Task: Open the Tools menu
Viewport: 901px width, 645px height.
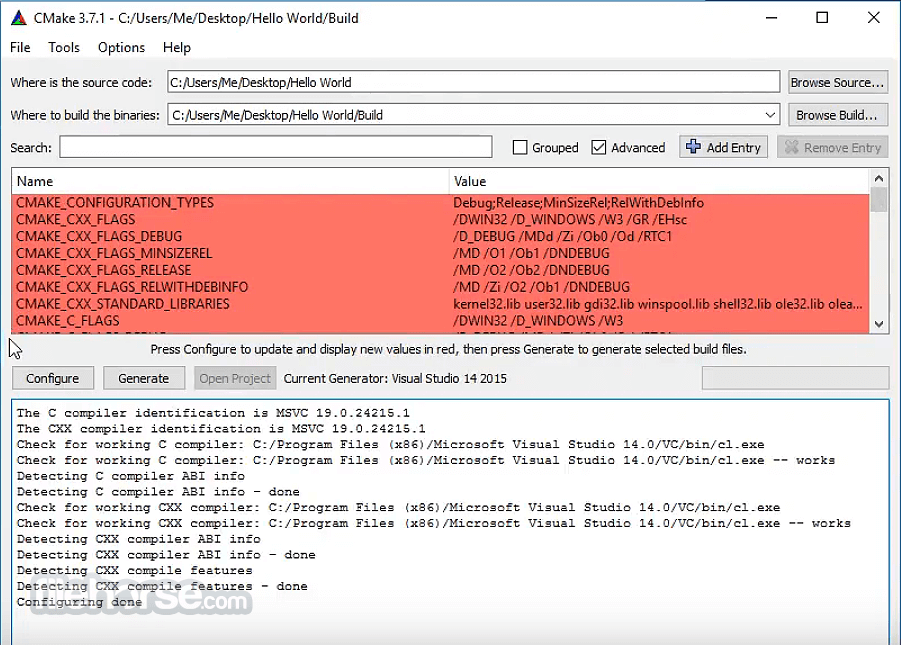Action: pos(64,47)
